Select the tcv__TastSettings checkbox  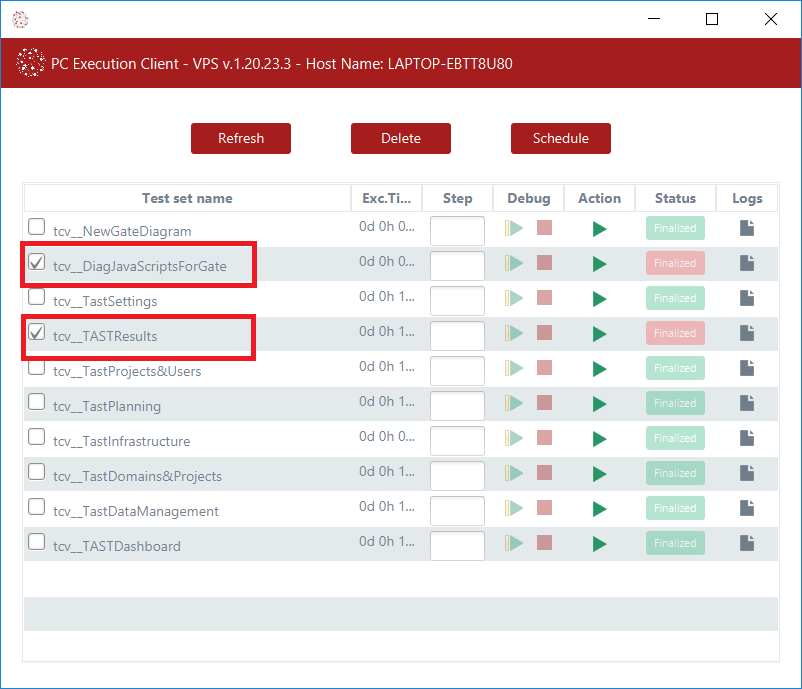(x=37, y=297)
